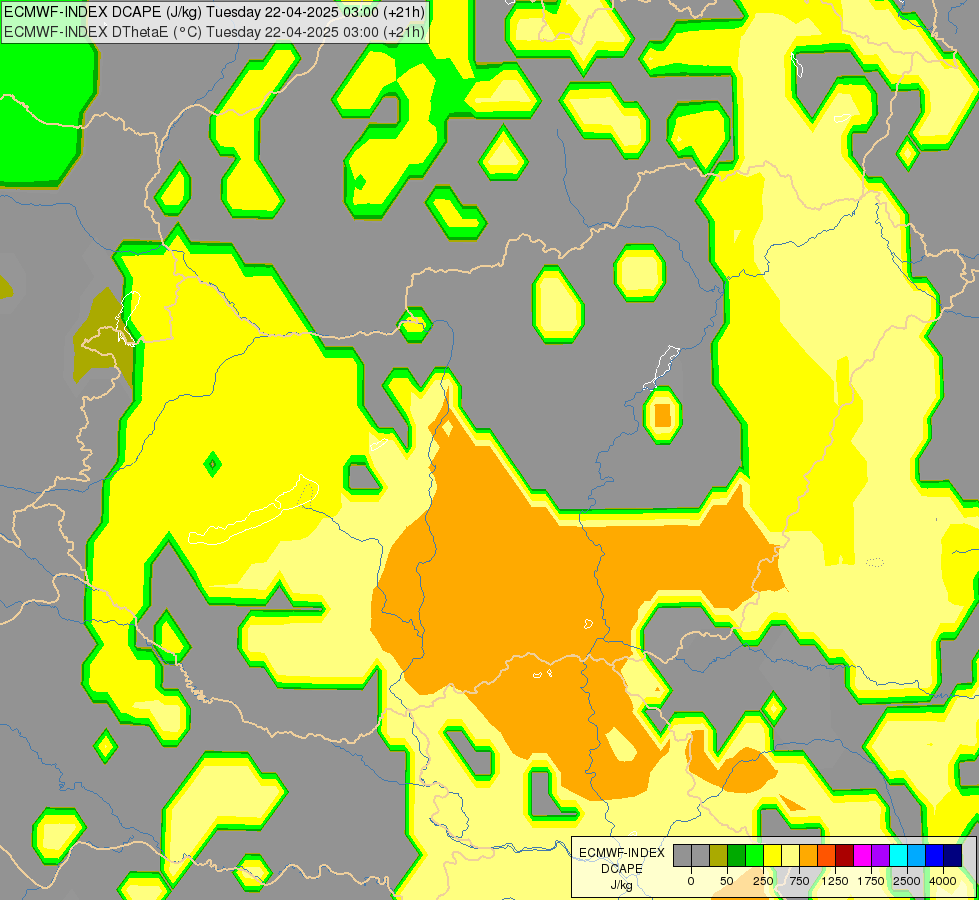
Task: Click the legend value 4000
Action: 943,881
